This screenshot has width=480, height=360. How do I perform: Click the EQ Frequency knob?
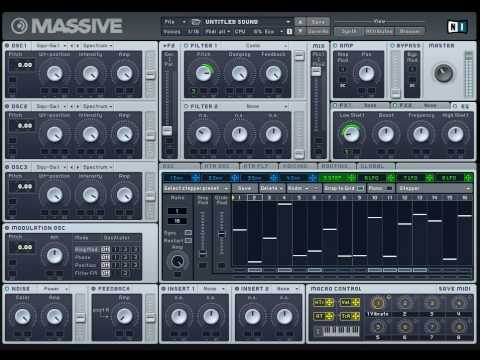point(421,134)
